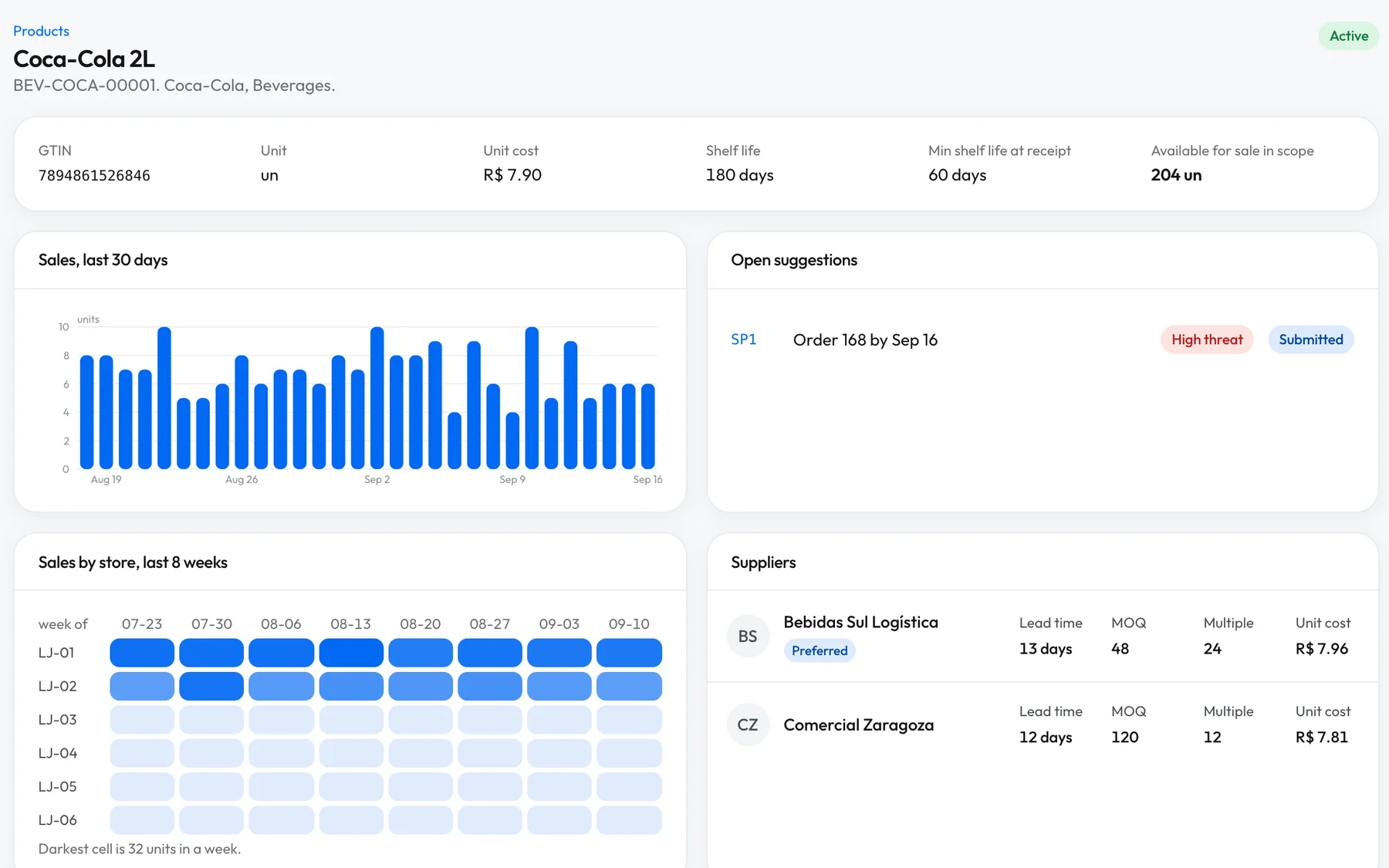Click the Order 168 by Sep 16 suggestion
Viewport: 1389px width, 868px height.
[865, 340]
